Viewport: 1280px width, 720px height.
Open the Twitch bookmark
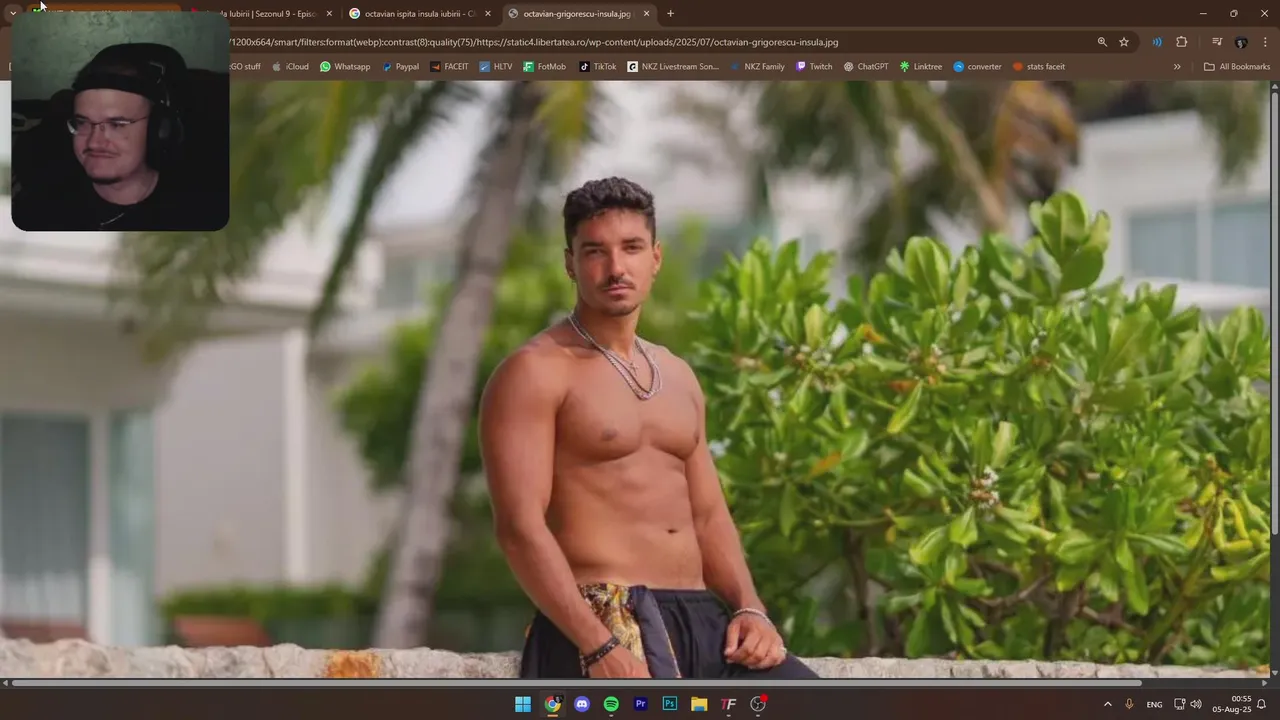(x=814, y=67)
